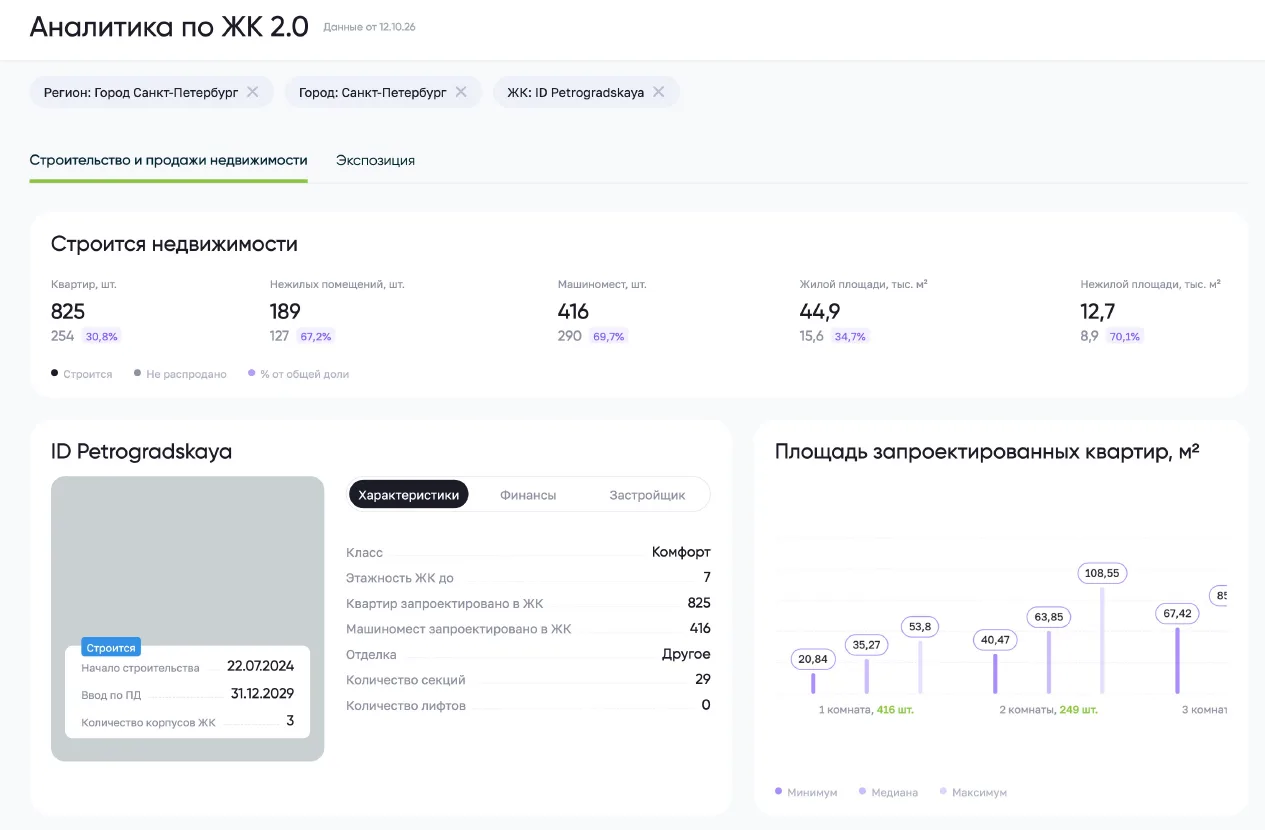
Task: Remove the Город: Санкт-Петербург filter chip
Action: (x=461, y=92)
